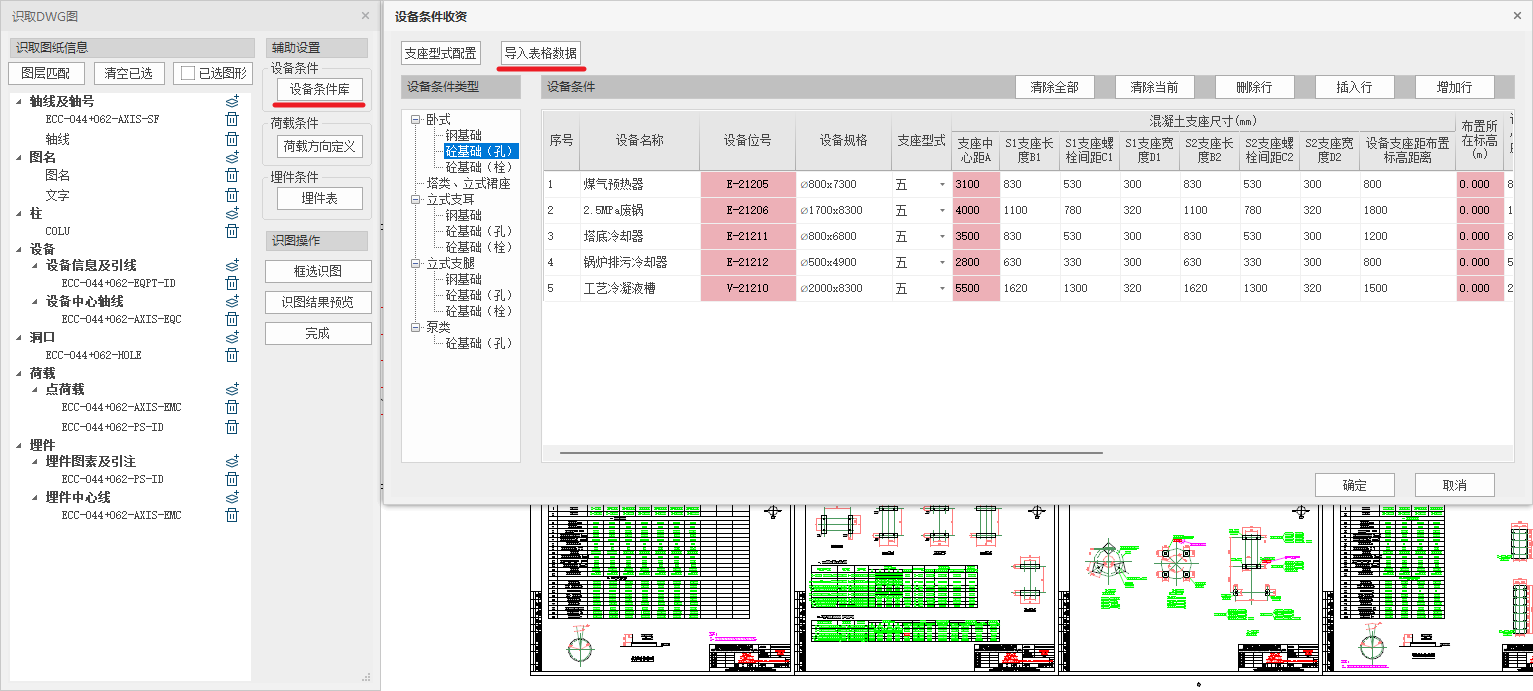
Task: Open 支座型式 dropdown for 2.5MPa废锅 row
Action: pos(941,210)
